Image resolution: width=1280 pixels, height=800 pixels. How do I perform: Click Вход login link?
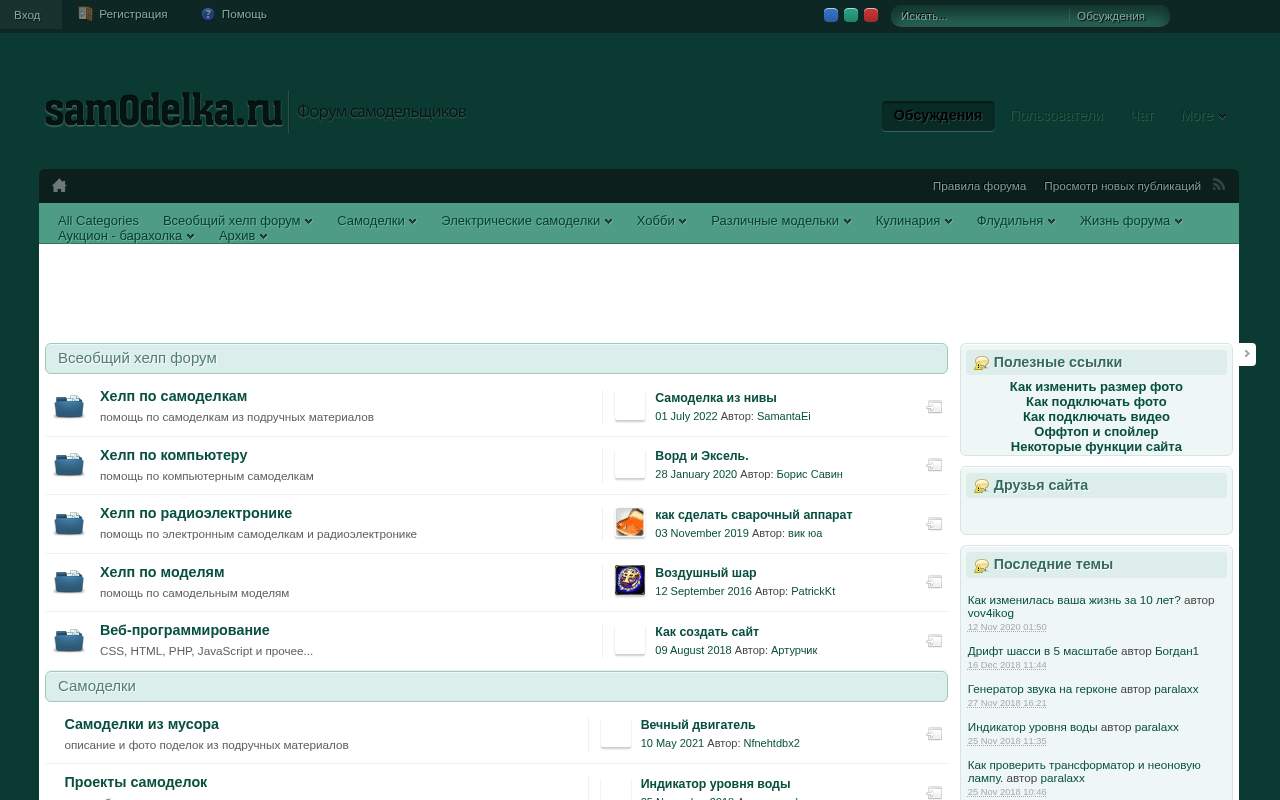coord(27,15)
